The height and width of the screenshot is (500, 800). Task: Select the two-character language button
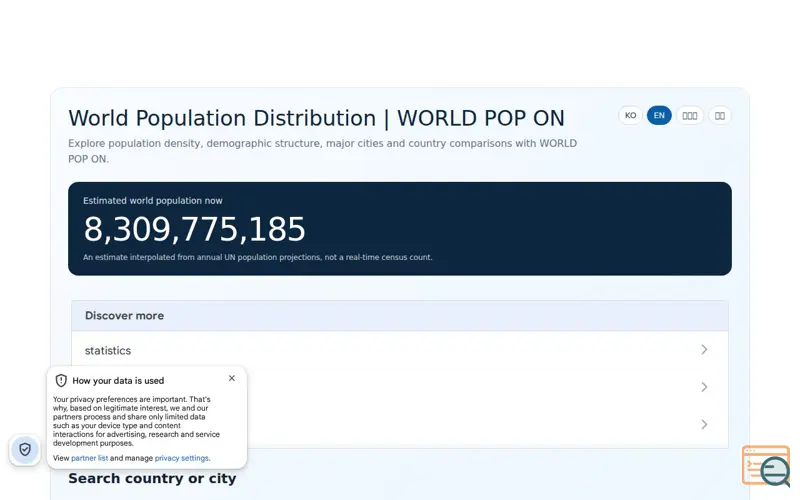[x=719, y=115]
